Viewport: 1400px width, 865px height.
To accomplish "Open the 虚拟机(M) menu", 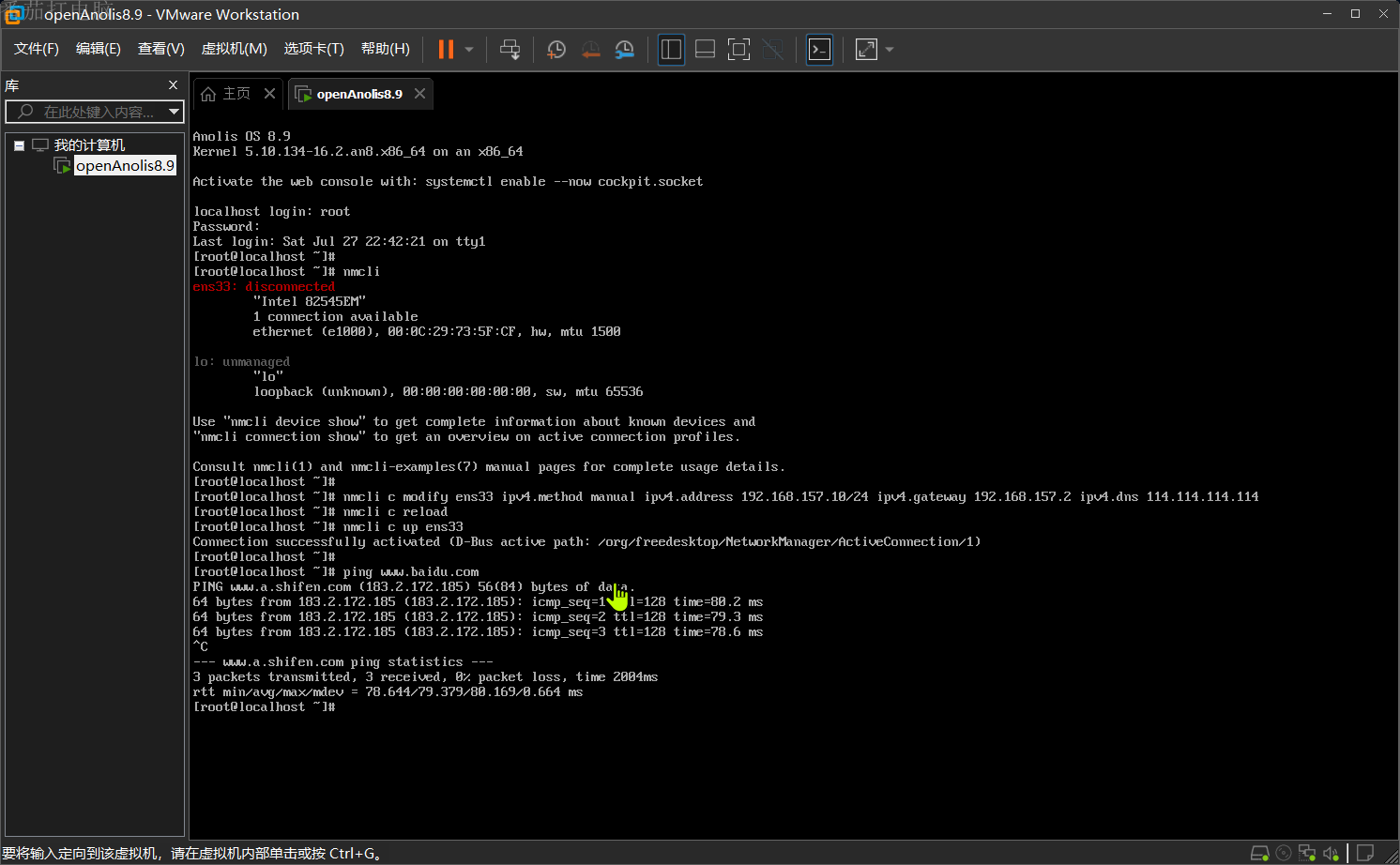I will pos(235,49).
